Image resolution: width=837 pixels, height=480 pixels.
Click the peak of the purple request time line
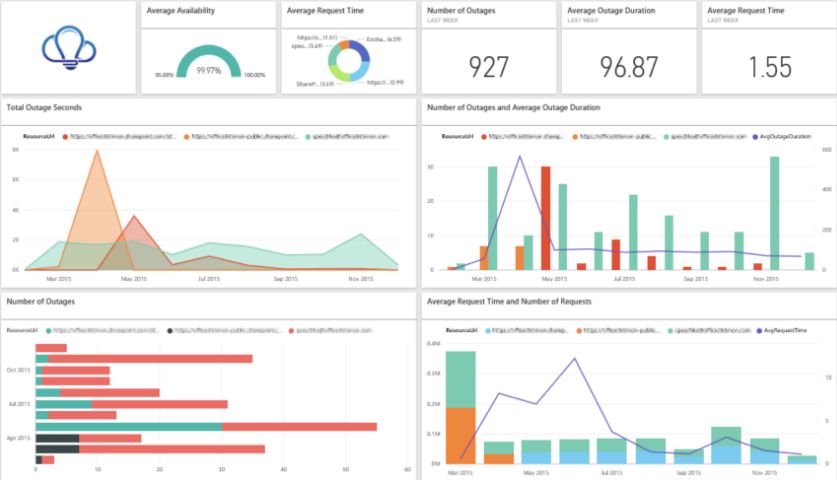click(574, 359)
